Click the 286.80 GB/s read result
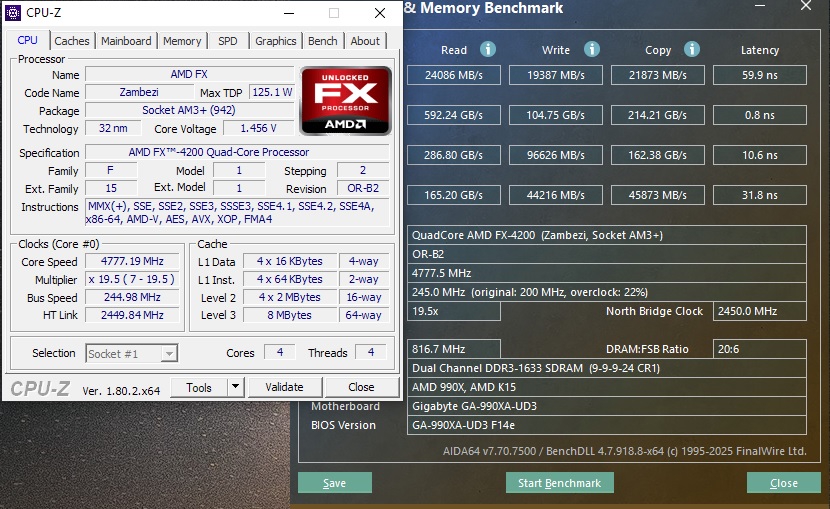 (454, 155)
